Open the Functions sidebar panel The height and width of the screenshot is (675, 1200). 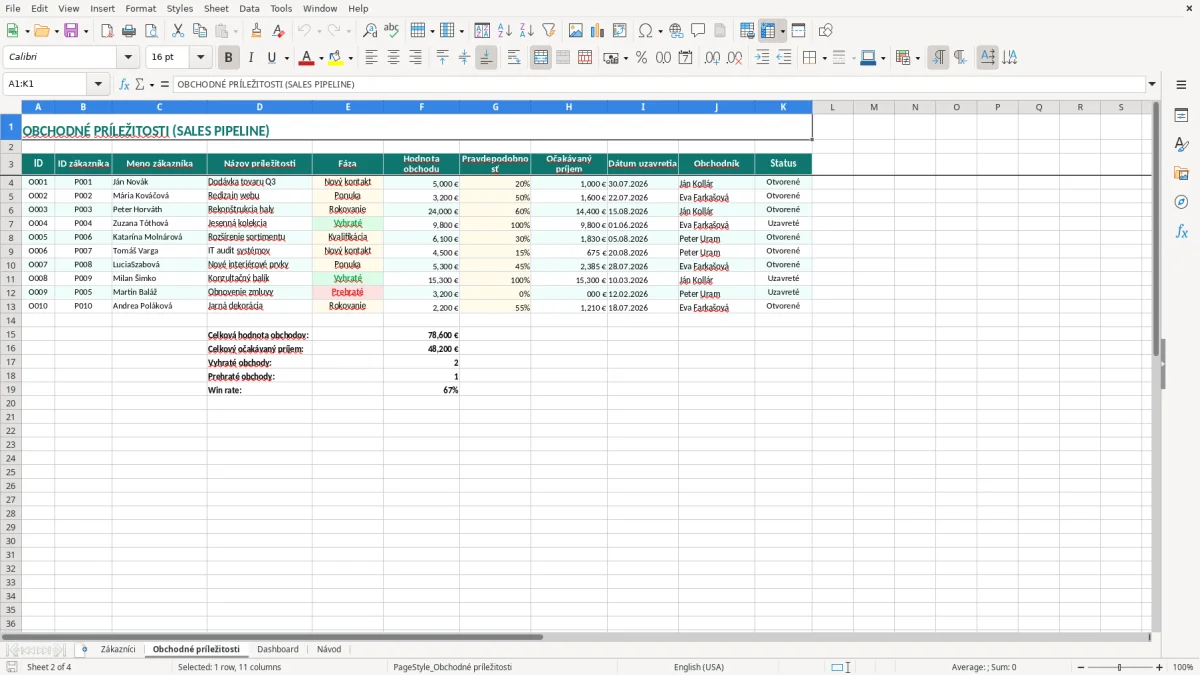[x=1181, y=231]
